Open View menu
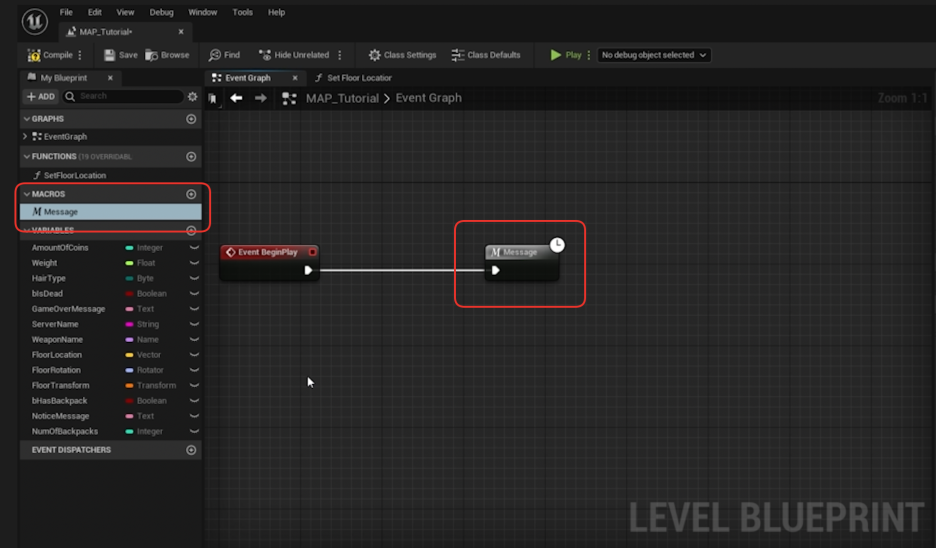Screen dimensions: 936x548 125,12
